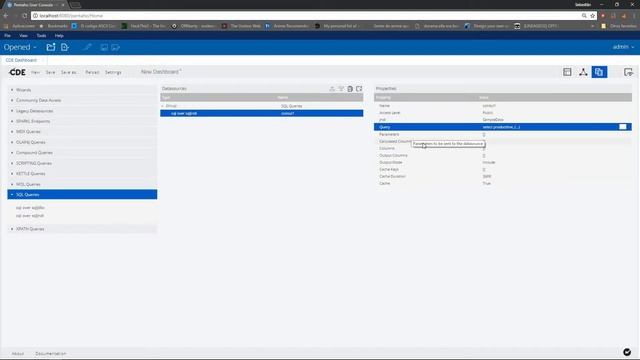
Task: Reload the browser page
Action: (x=24, y=16)
